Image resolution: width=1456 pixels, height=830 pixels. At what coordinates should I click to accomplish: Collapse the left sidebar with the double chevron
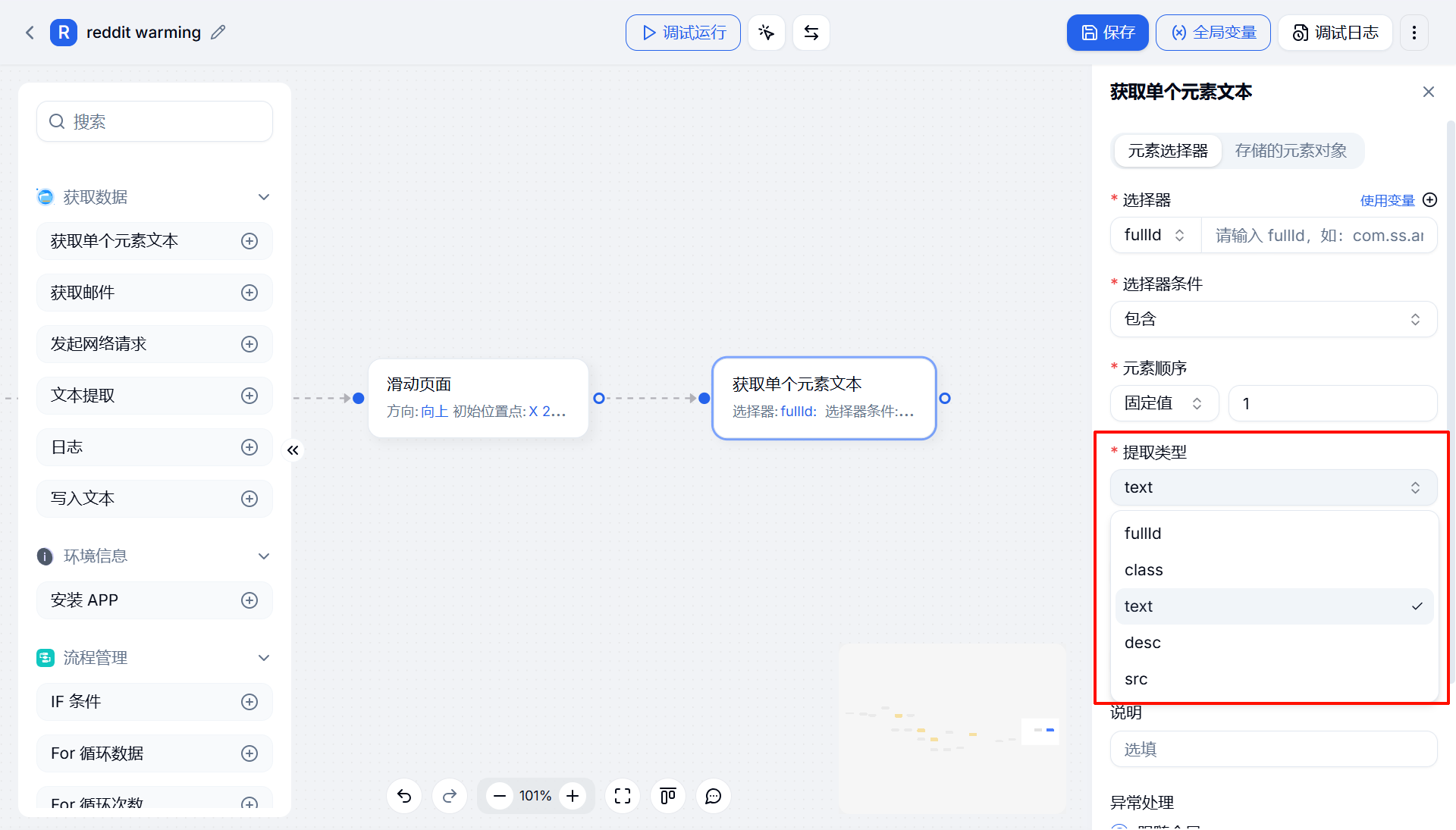pos(293,450)
